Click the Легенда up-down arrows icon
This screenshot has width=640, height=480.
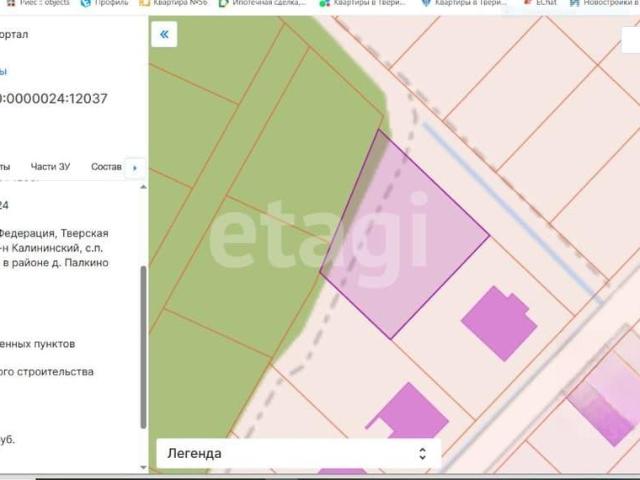point(422,453)
